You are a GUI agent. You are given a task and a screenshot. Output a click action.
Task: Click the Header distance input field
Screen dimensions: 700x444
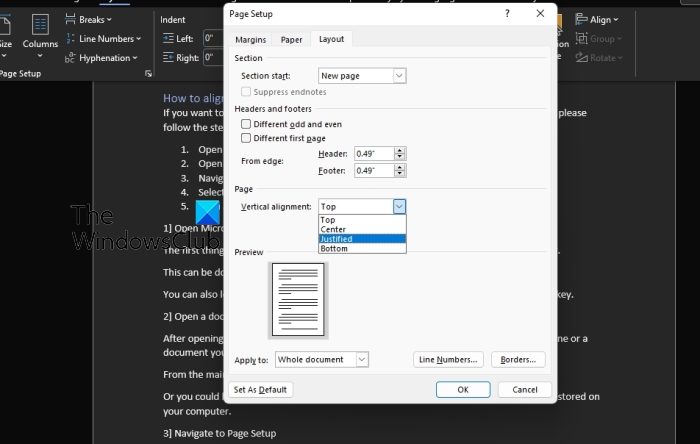374,154
